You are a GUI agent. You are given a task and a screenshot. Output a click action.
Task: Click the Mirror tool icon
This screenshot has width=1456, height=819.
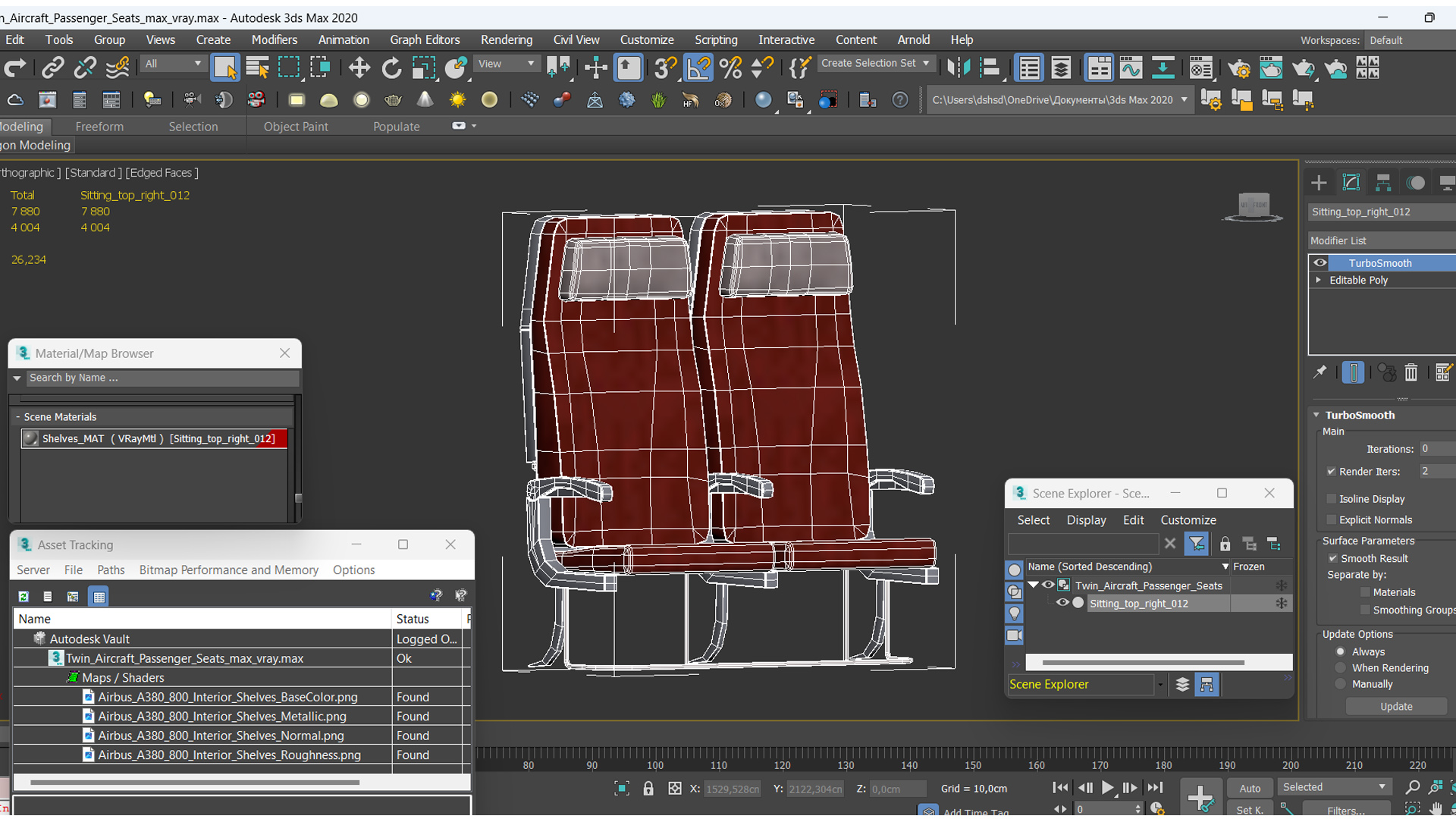[x=959, y=68]
